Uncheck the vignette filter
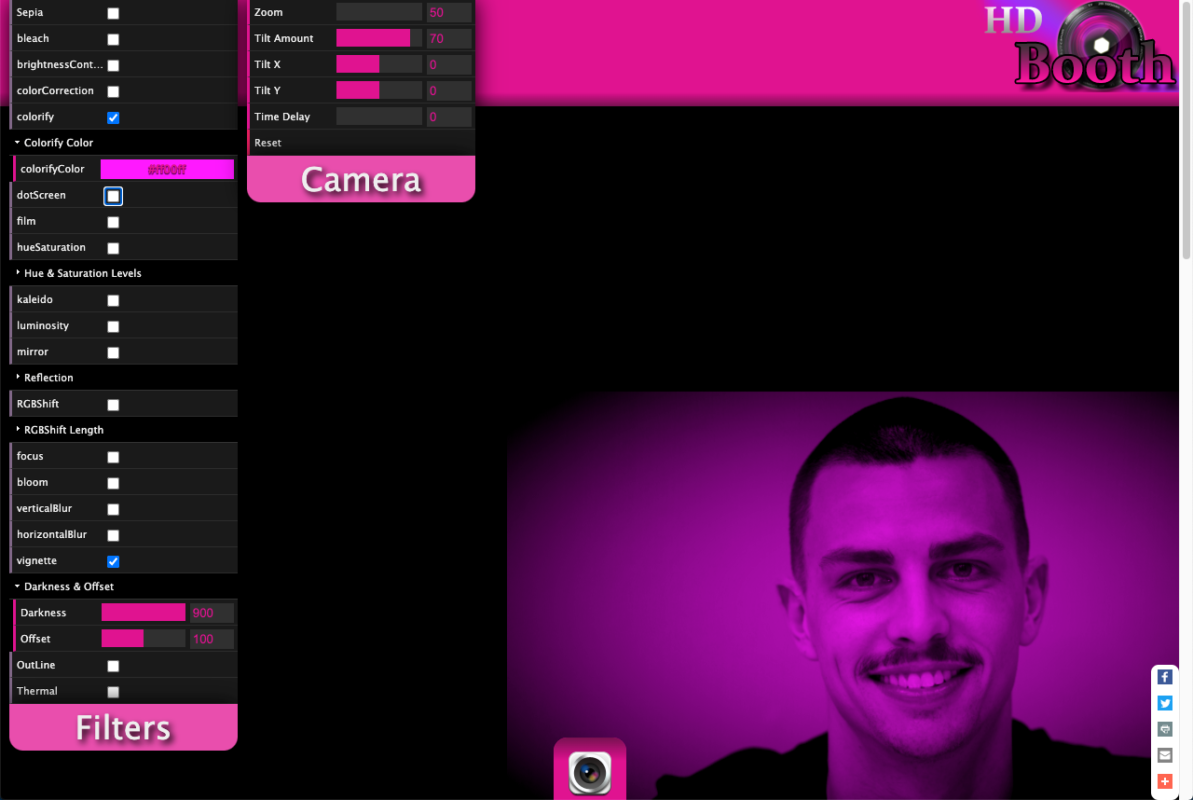 click(x=113, y=561)
